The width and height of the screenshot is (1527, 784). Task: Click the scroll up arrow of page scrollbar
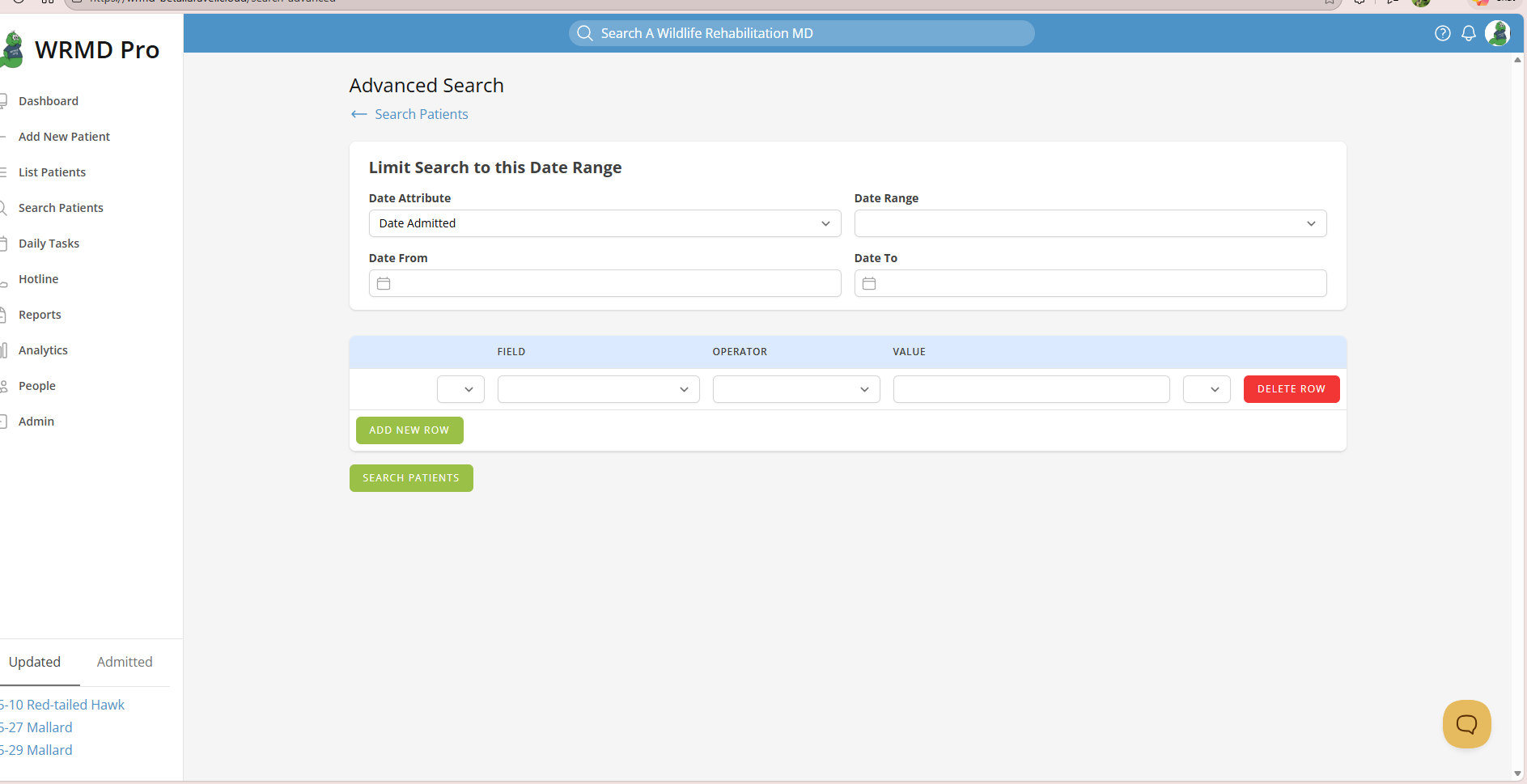tap(1517, 60)
